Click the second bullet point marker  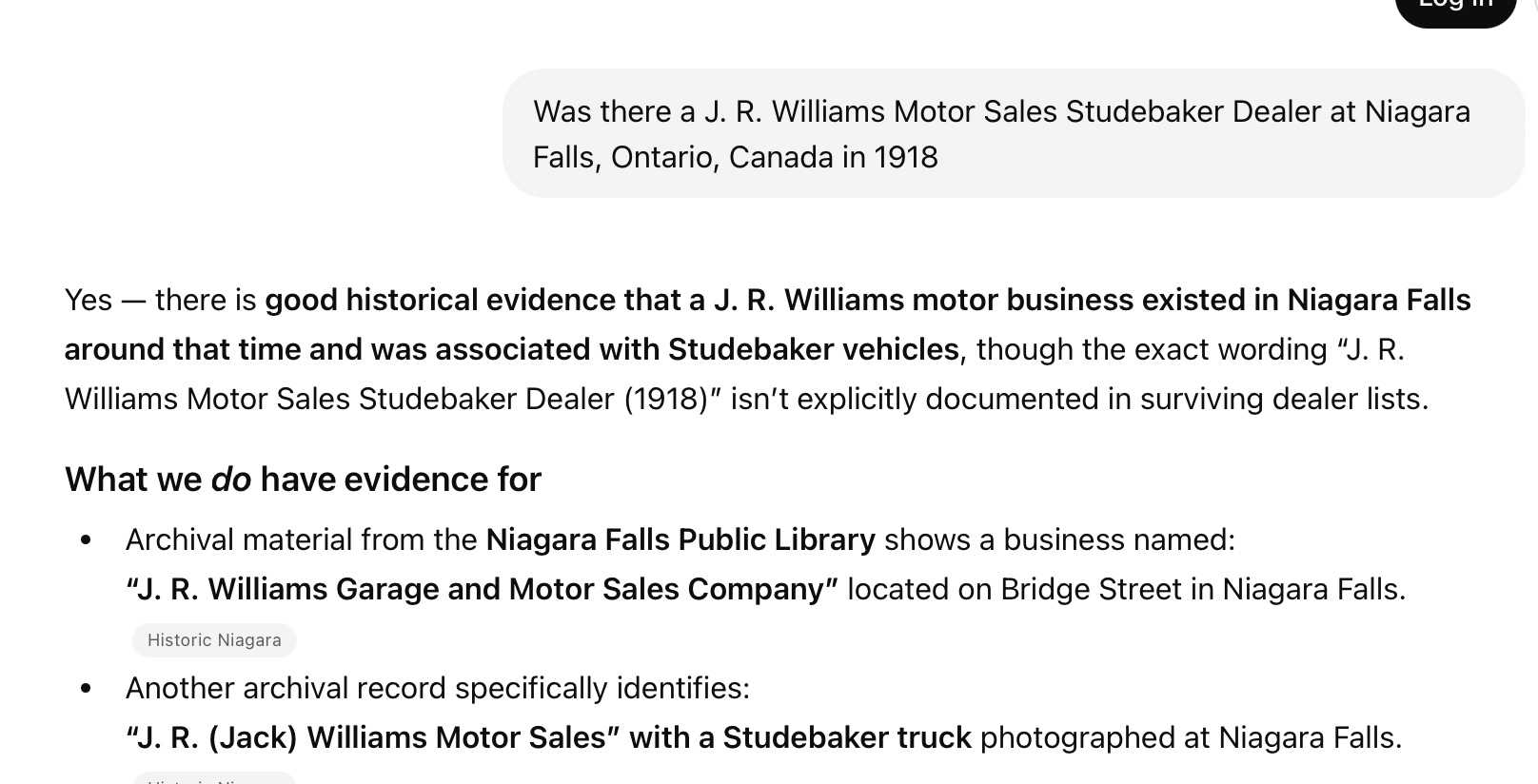pos(87,689)
